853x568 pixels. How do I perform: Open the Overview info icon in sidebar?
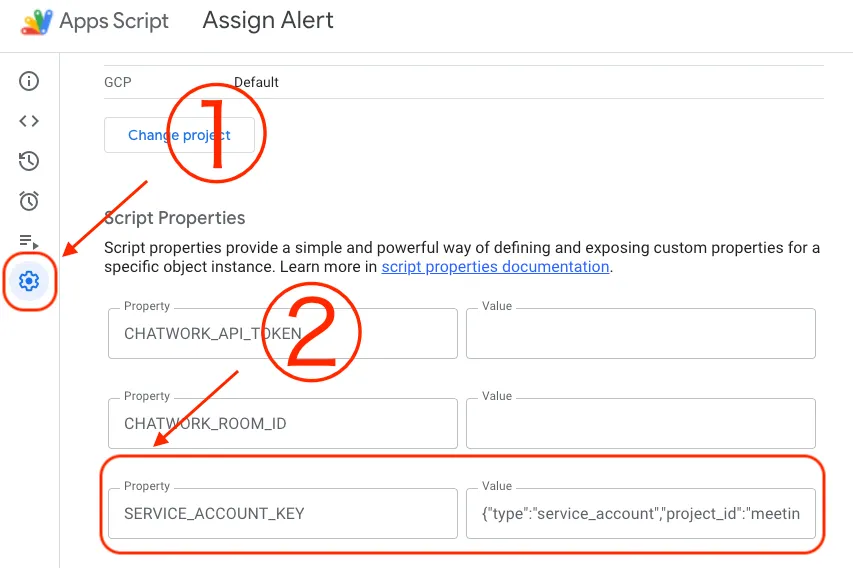pyautogui.click(x=29, y=81)
